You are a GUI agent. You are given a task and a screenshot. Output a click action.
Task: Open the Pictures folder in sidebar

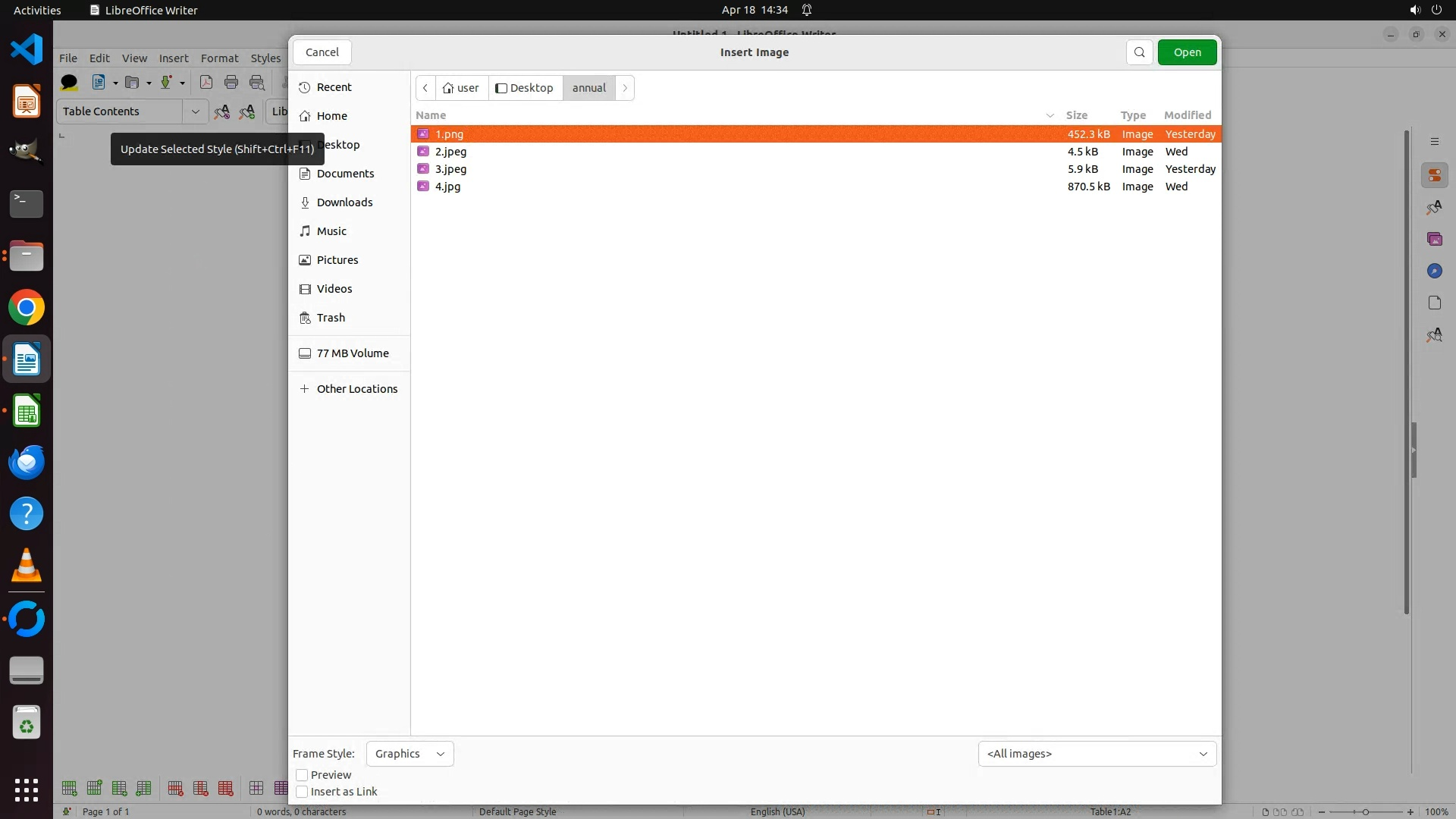click(x=337, y=260)
